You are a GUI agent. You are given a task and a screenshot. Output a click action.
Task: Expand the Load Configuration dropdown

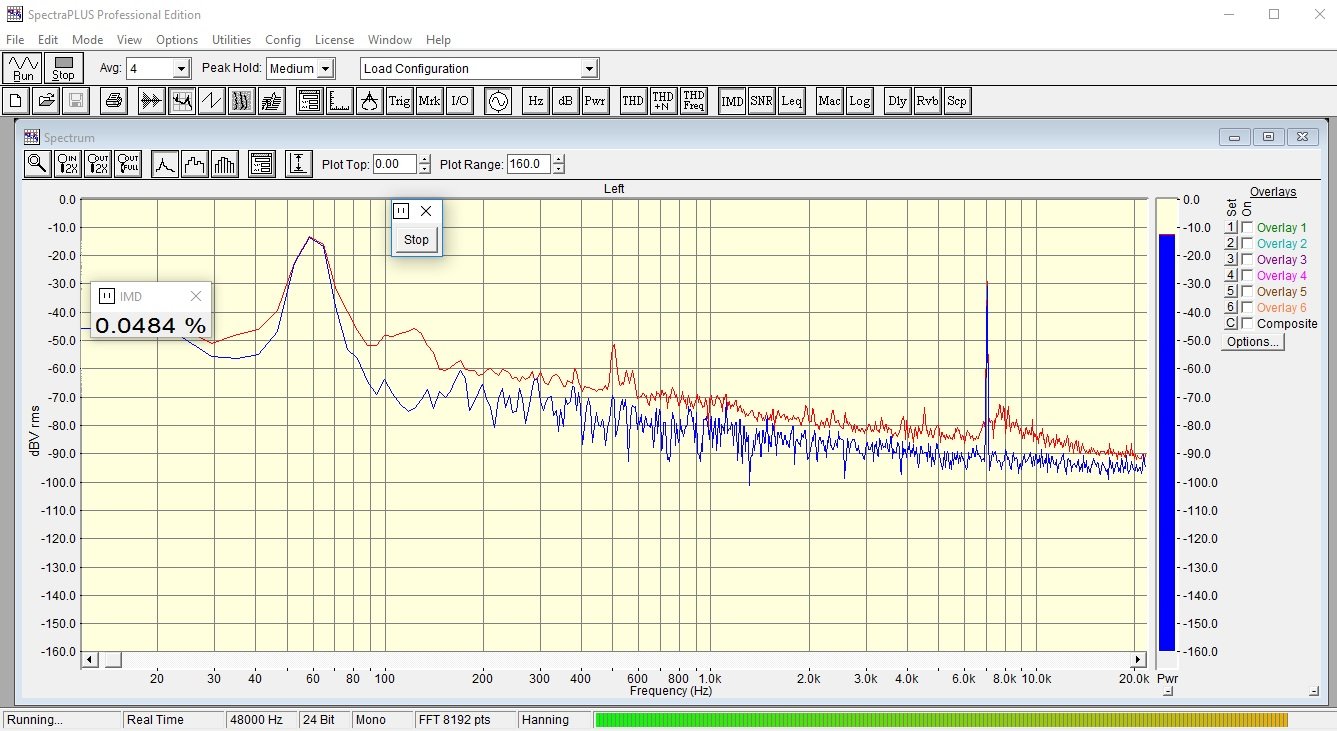click(x=589, y=69)
